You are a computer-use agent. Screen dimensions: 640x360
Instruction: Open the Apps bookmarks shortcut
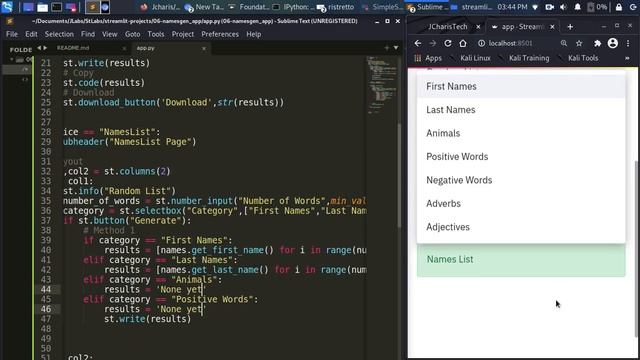pyautogui.click(x=428, y=58)
